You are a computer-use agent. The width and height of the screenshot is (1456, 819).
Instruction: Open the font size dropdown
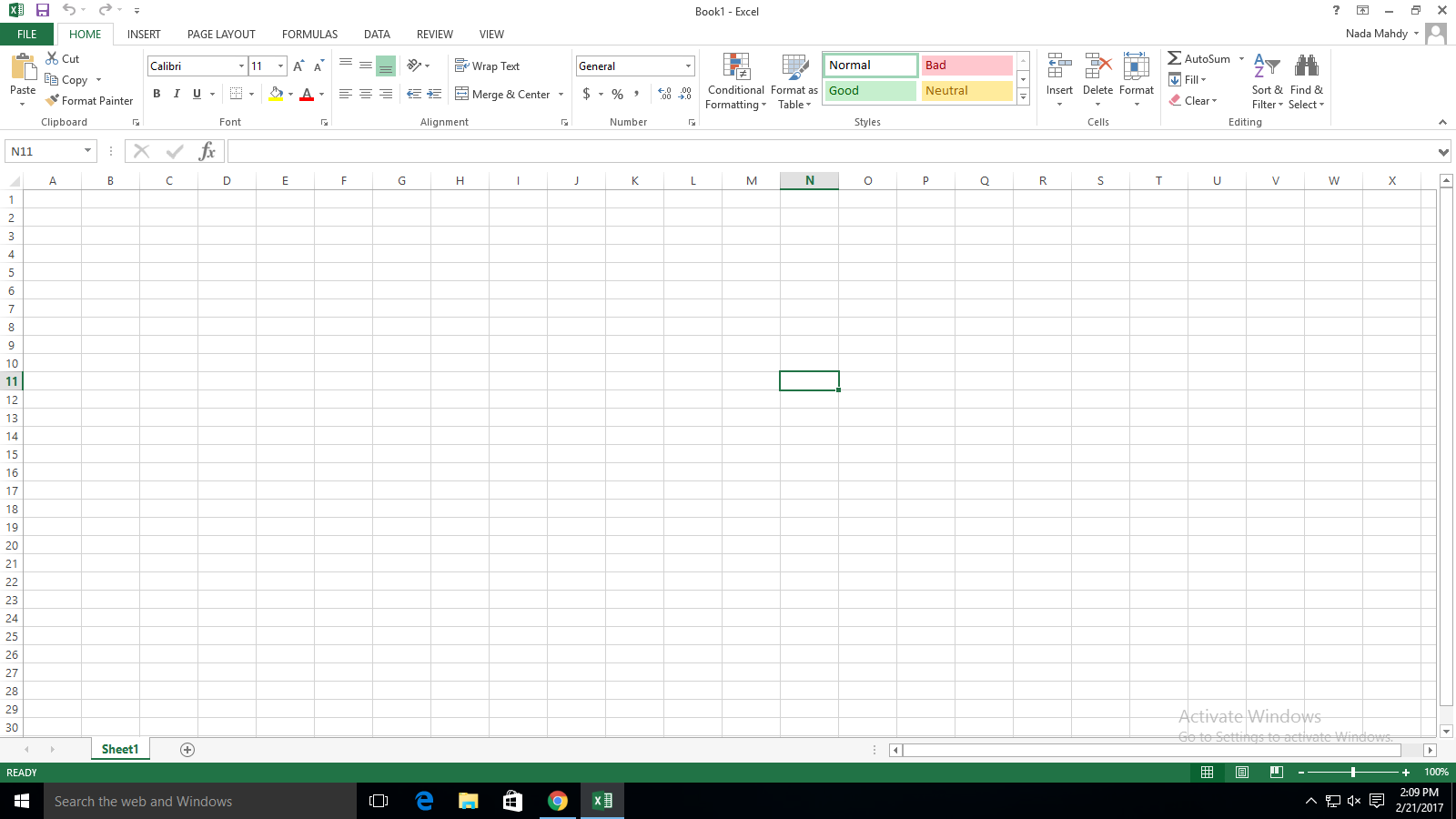pos(280,66)
